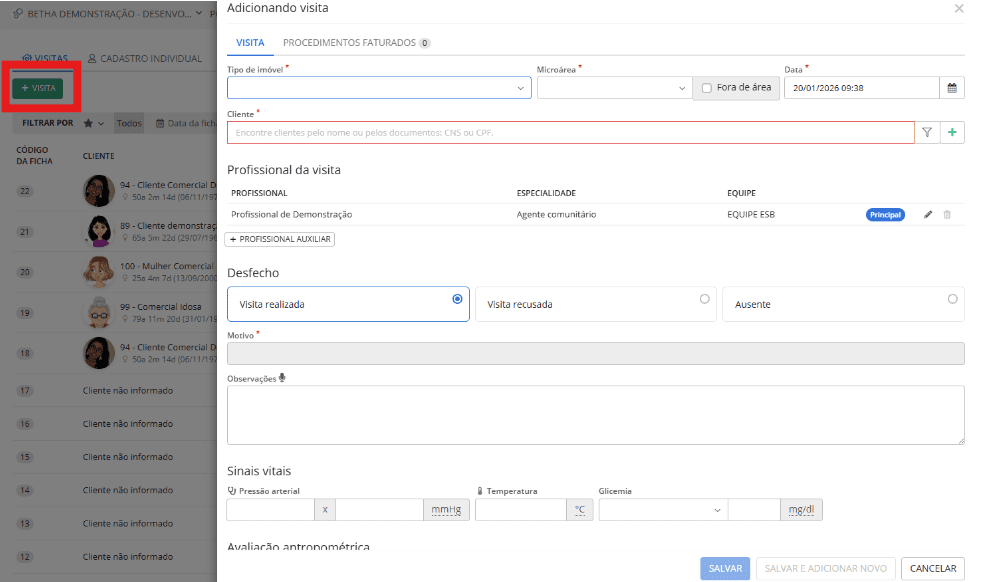Click the favorites star filter icon
The height and width of the screenshot is (582, 982).
click(88, 123)
